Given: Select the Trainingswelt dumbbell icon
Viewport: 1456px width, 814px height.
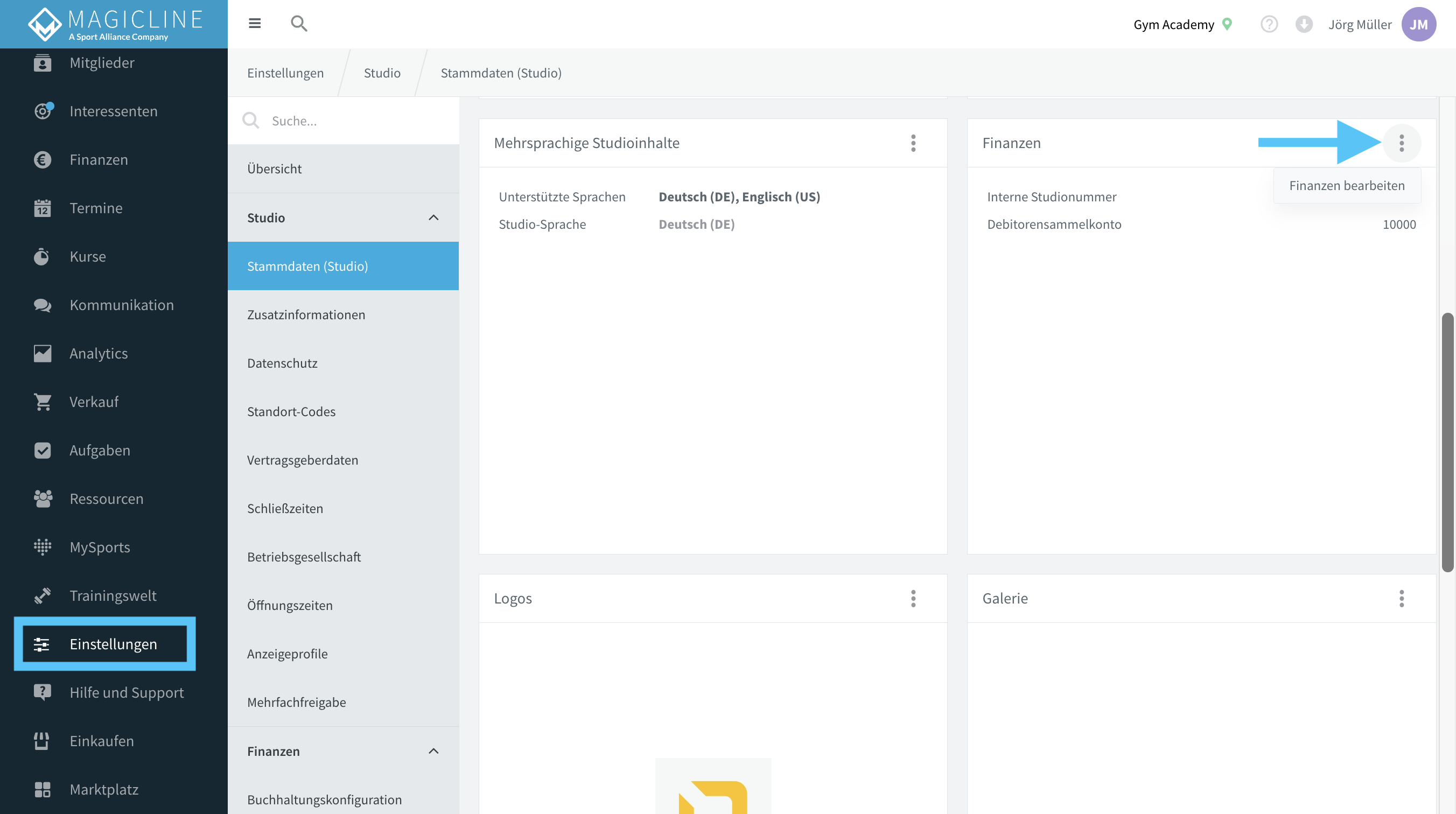Looking at the screenshot, I should [43, 595].
